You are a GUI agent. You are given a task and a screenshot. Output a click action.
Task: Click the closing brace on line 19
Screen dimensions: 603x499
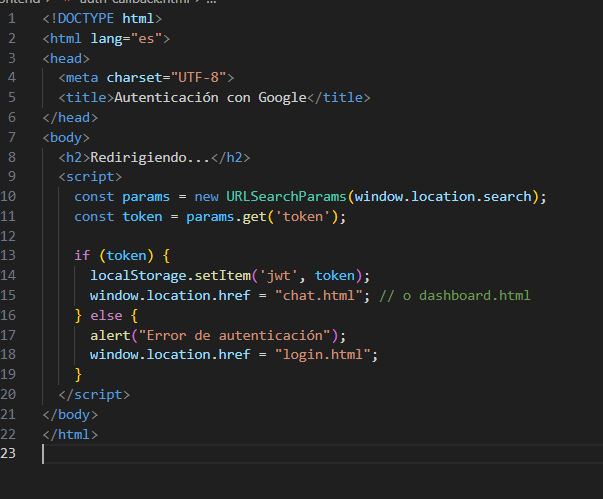pyautogui.click(x=78, y=374)
